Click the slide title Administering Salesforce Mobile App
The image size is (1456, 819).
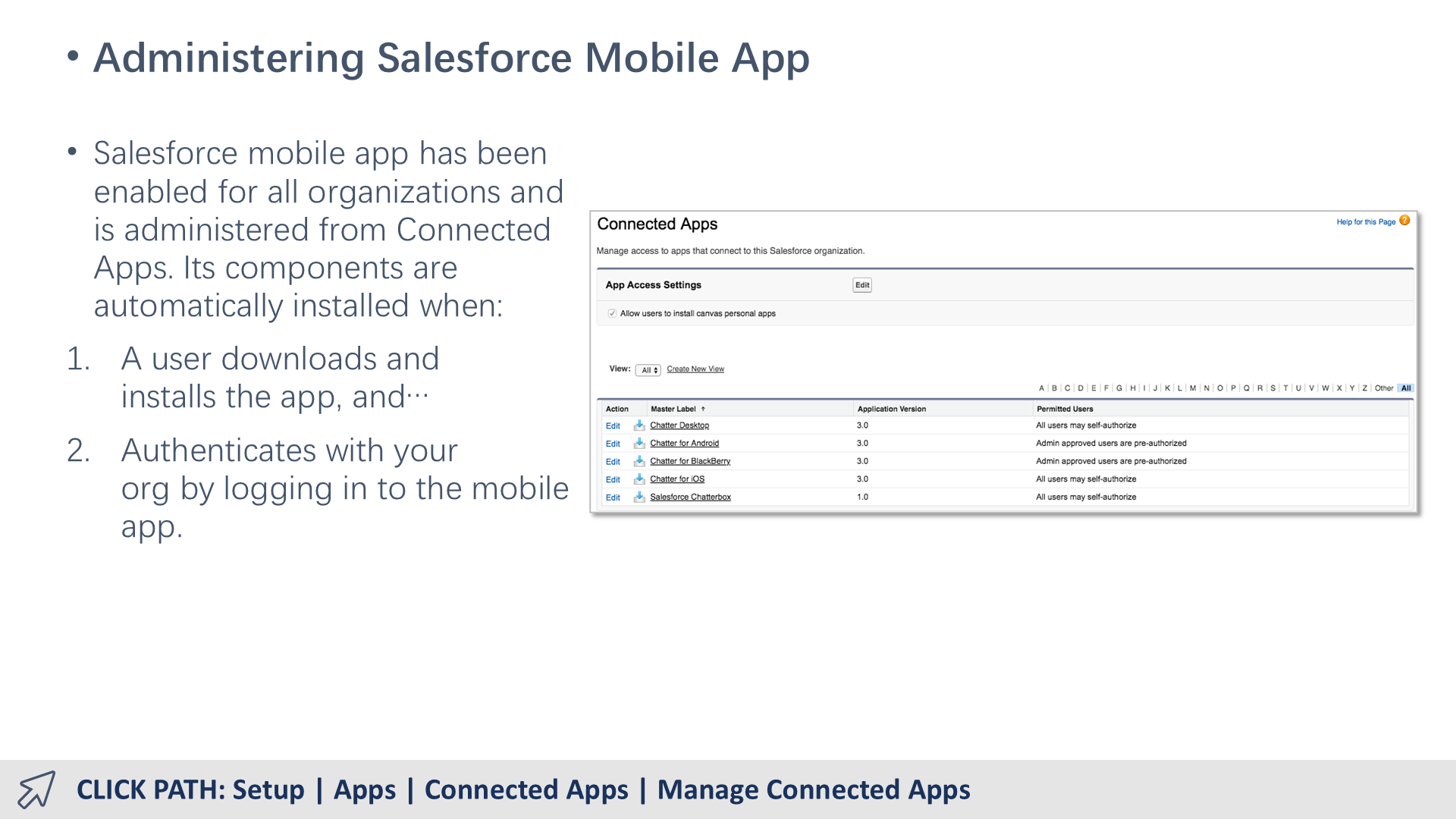point(451,58)
